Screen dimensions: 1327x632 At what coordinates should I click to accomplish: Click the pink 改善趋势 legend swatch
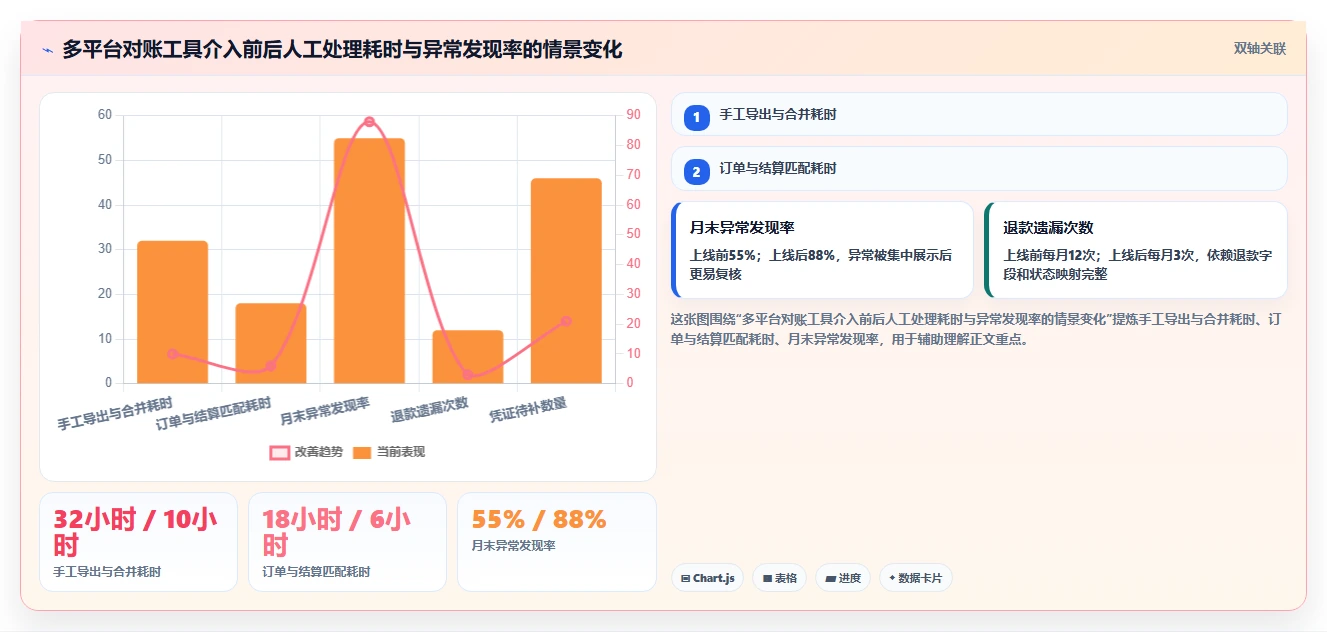click(x=279, y=453)
